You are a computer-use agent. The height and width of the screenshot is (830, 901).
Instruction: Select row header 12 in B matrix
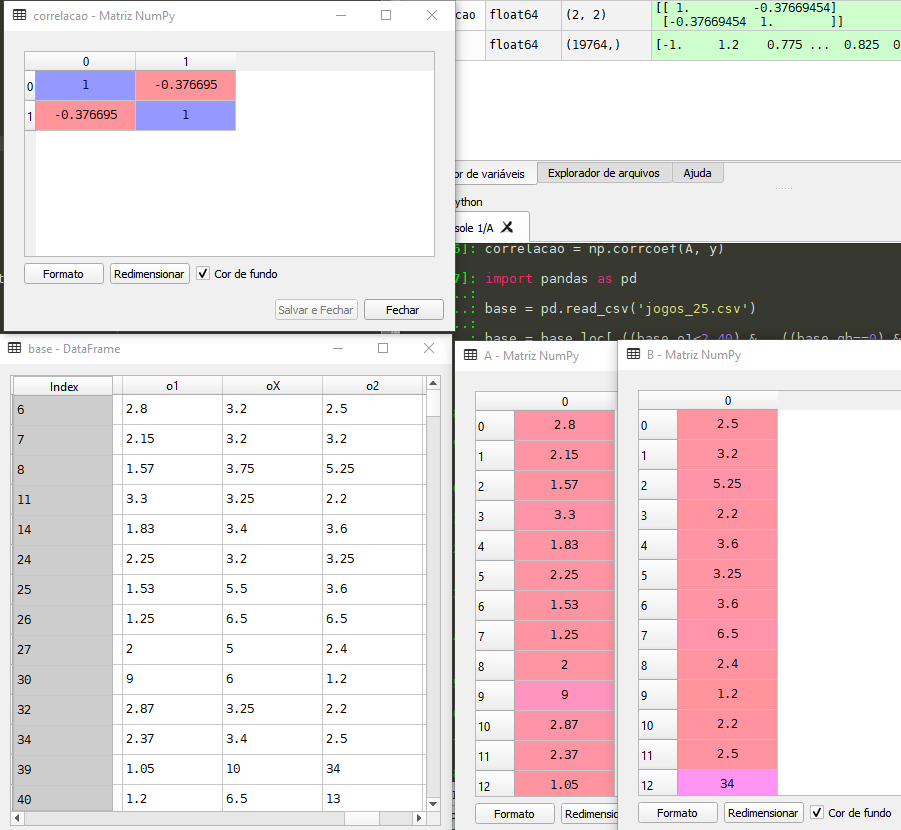click(658, 785)
